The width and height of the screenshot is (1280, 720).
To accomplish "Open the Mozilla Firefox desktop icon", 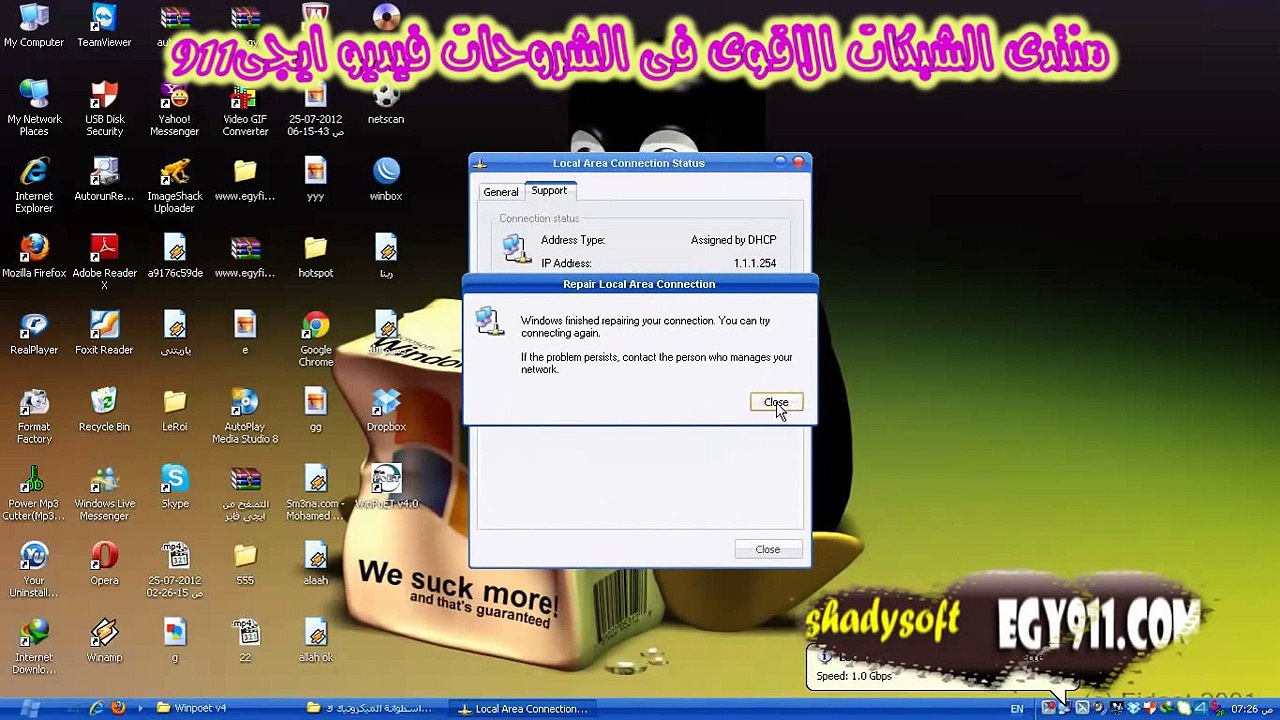I will (x=33, y=257).
